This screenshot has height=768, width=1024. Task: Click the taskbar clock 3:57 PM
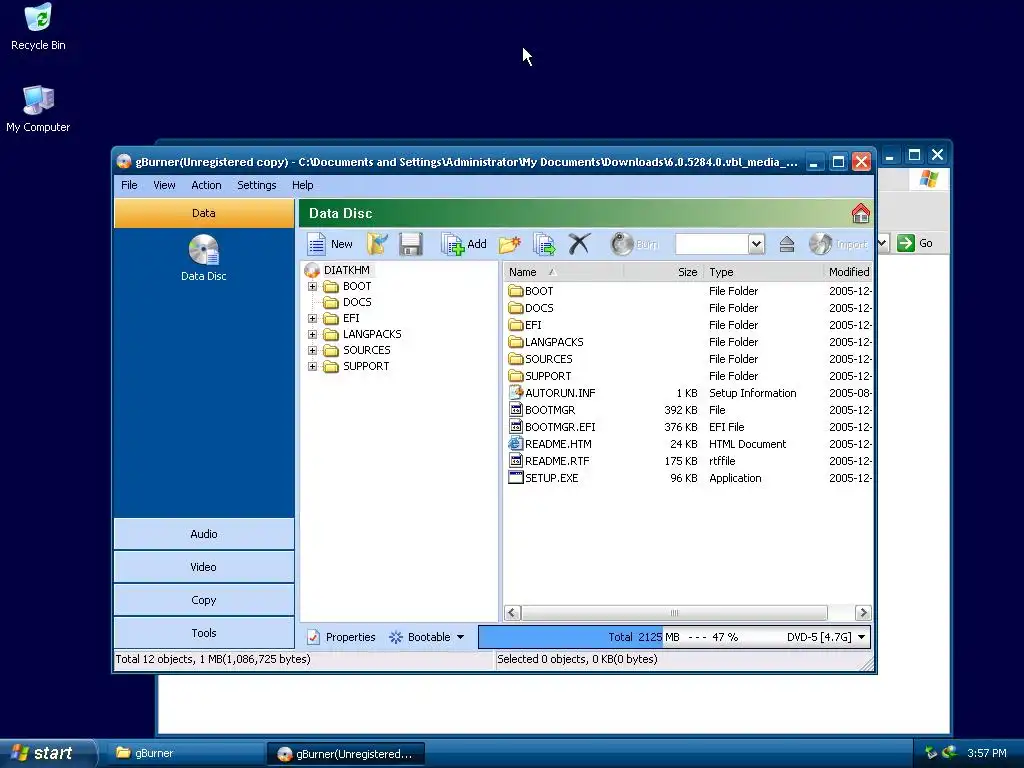987,753
